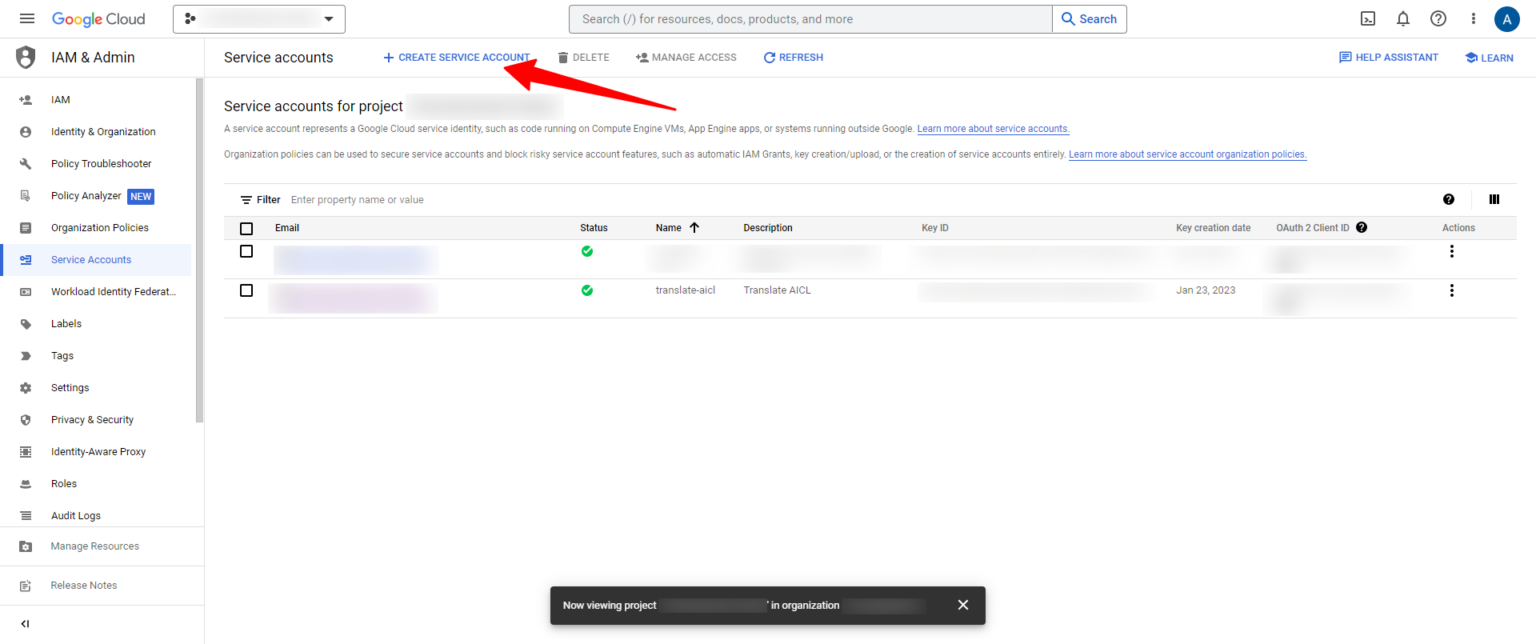
Task: Navigate to Roles in the sidebar
Action: pos(62,483)
